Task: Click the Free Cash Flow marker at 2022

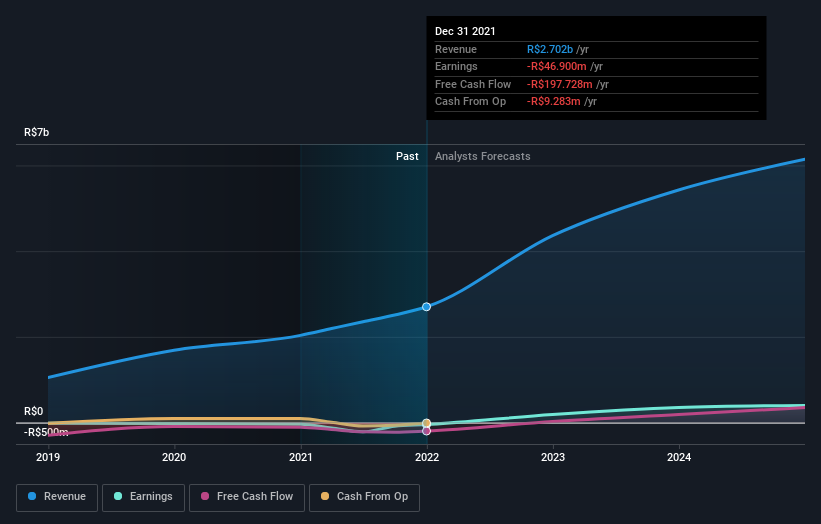Action: (427, 431)
